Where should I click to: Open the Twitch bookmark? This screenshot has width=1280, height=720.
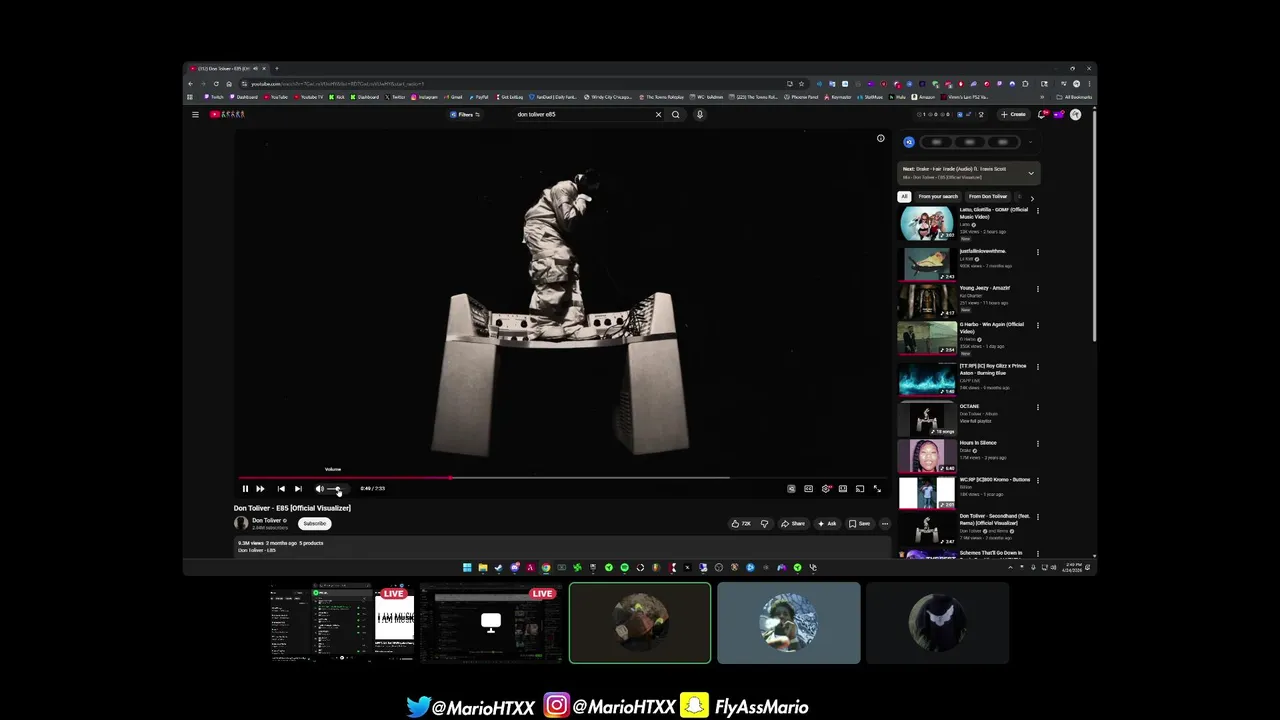(214, 97)
